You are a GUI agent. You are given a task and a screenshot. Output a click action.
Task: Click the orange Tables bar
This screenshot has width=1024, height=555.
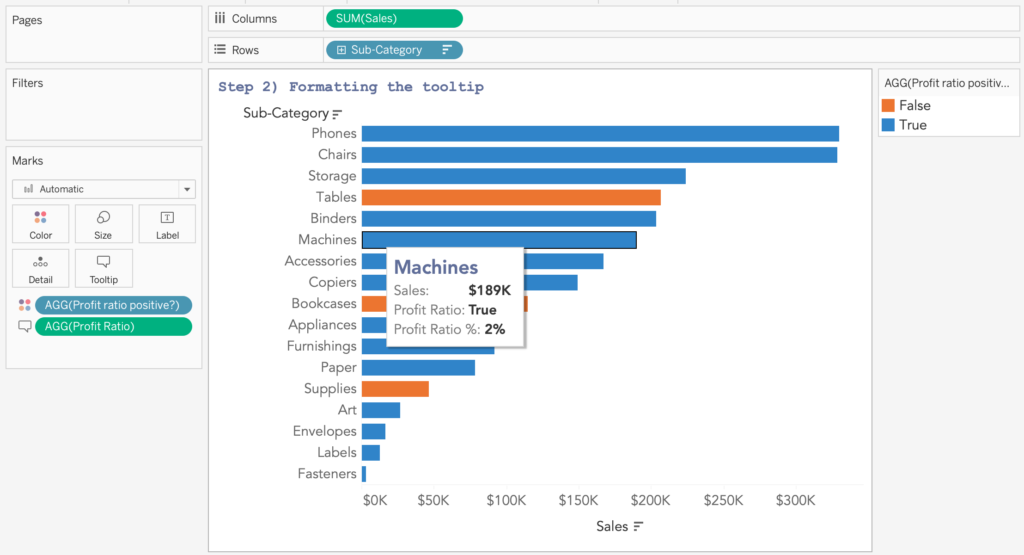click(510, 197)
